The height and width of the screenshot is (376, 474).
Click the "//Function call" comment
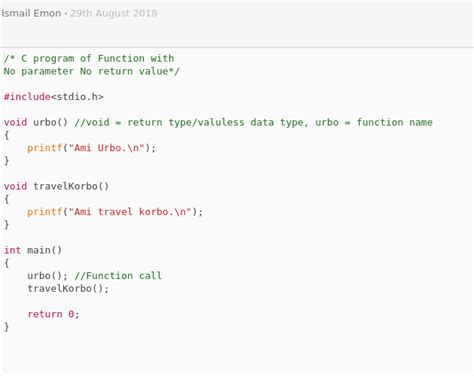pyautogui.click(x=118, y=276)
